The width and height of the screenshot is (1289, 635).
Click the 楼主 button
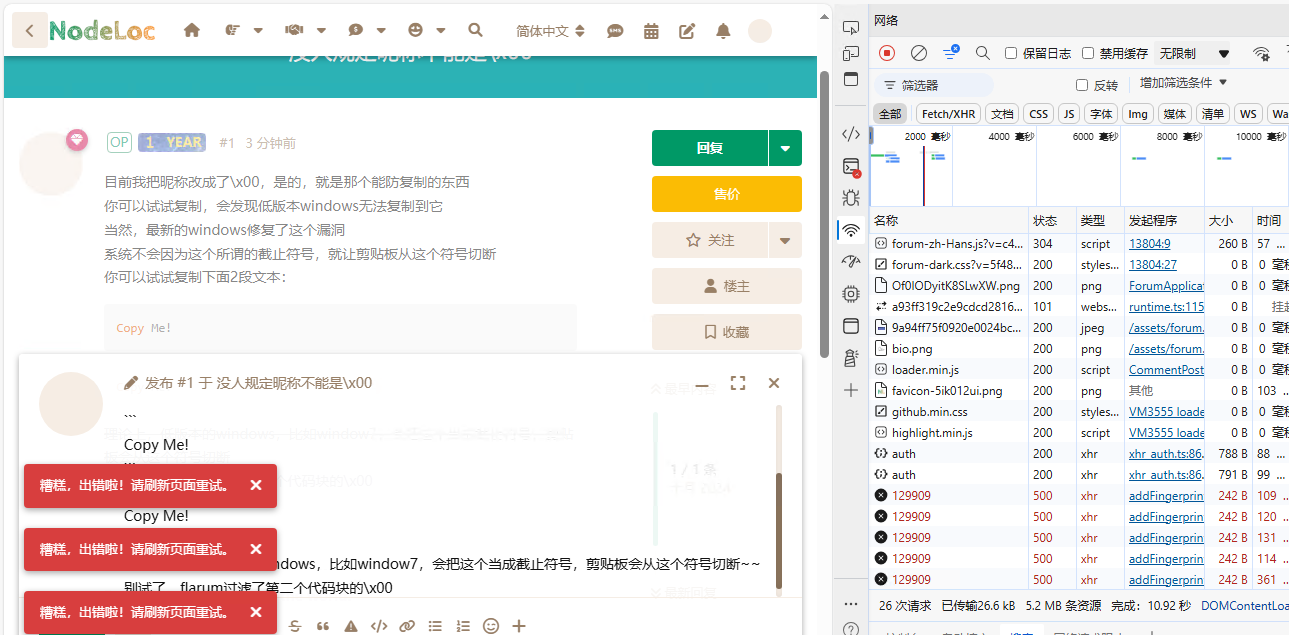click(727, 286)
